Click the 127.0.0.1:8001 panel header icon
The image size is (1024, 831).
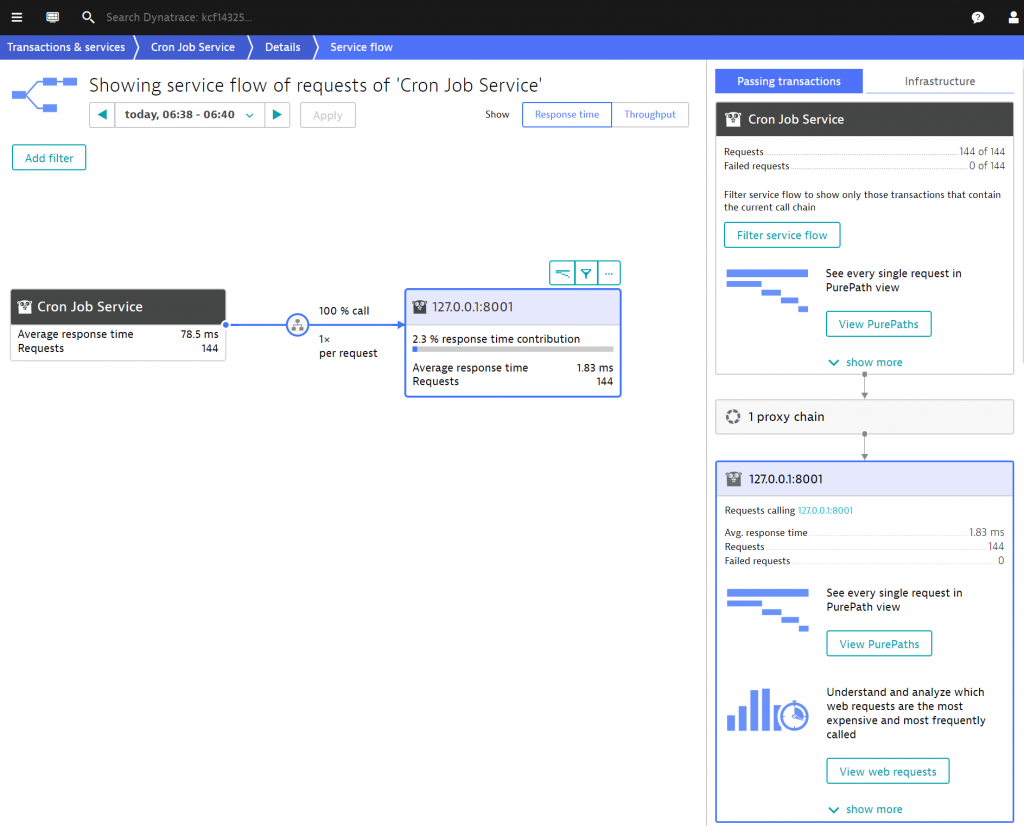pyautogui.click(x=733, y=479)
